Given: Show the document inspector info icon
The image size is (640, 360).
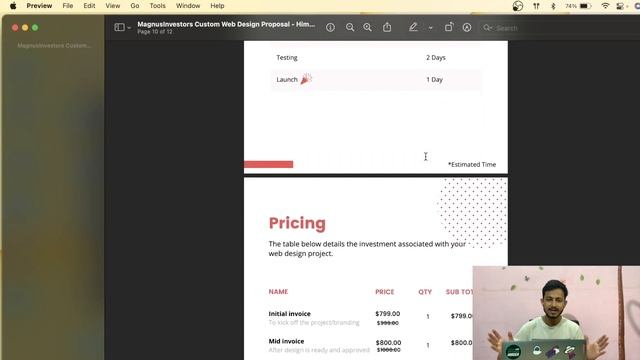Looking at the screenshot, I should 330,27.
